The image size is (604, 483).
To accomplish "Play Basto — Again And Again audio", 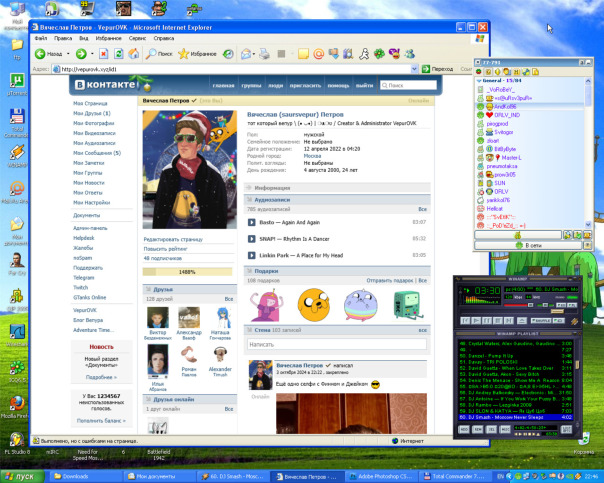I will click(x=252, y=222).
